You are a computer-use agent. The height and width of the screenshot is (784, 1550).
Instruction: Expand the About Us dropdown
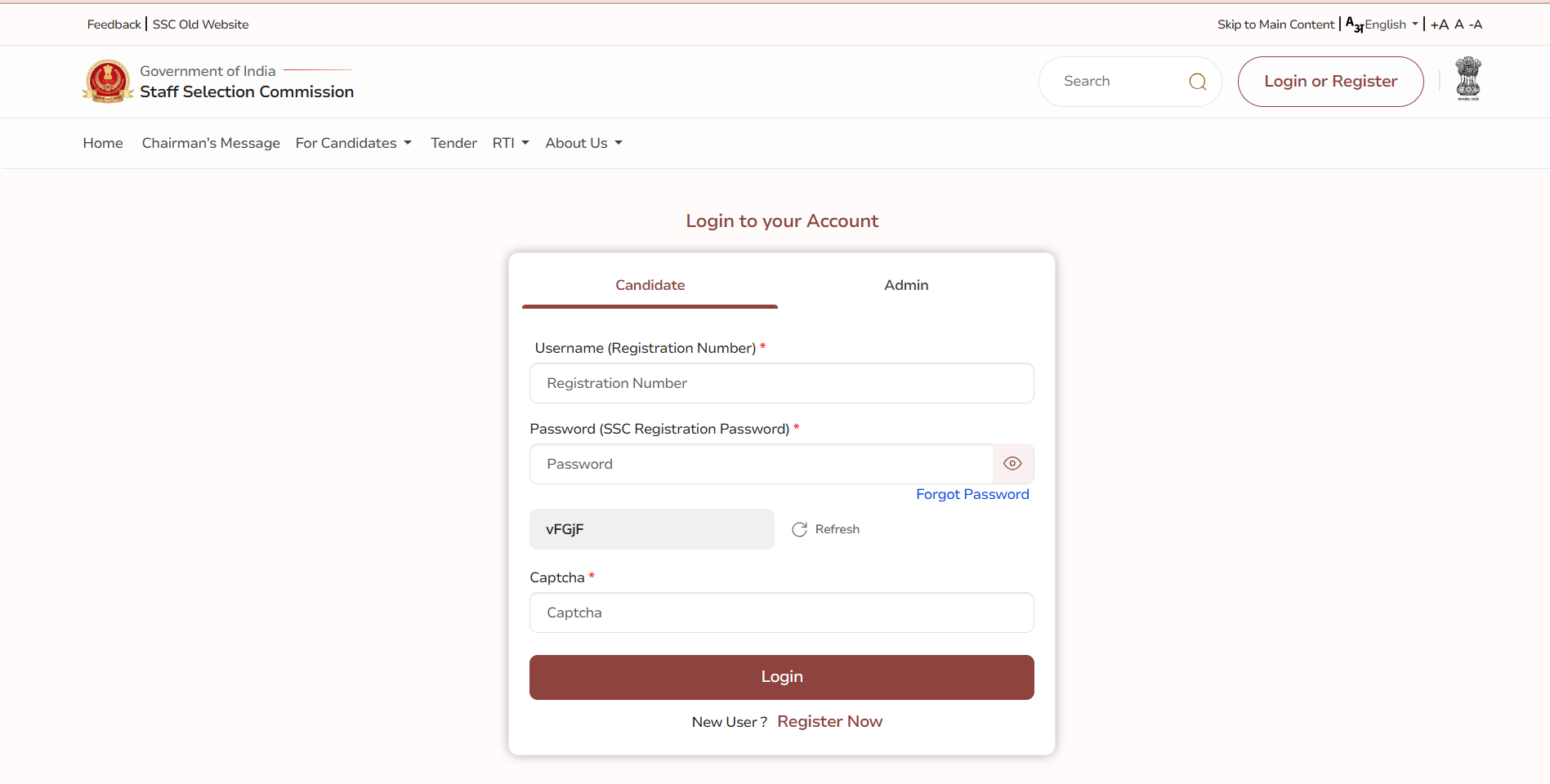pos(583,143)
